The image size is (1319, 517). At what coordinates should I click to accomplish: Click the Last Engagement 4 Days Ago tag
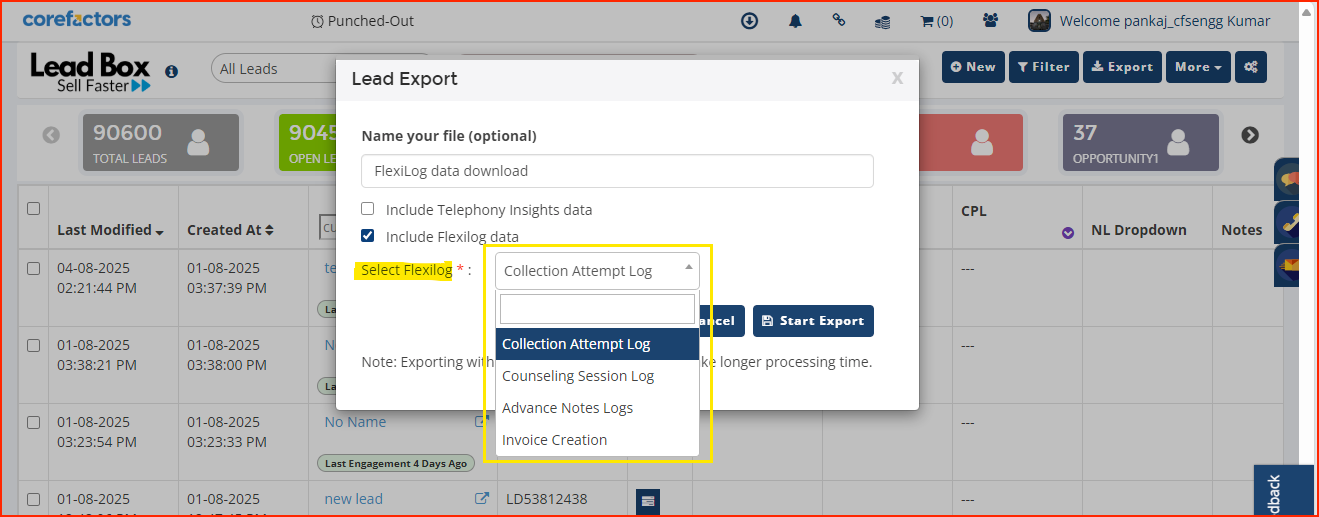pyautogui.click(x=396, y=463)
